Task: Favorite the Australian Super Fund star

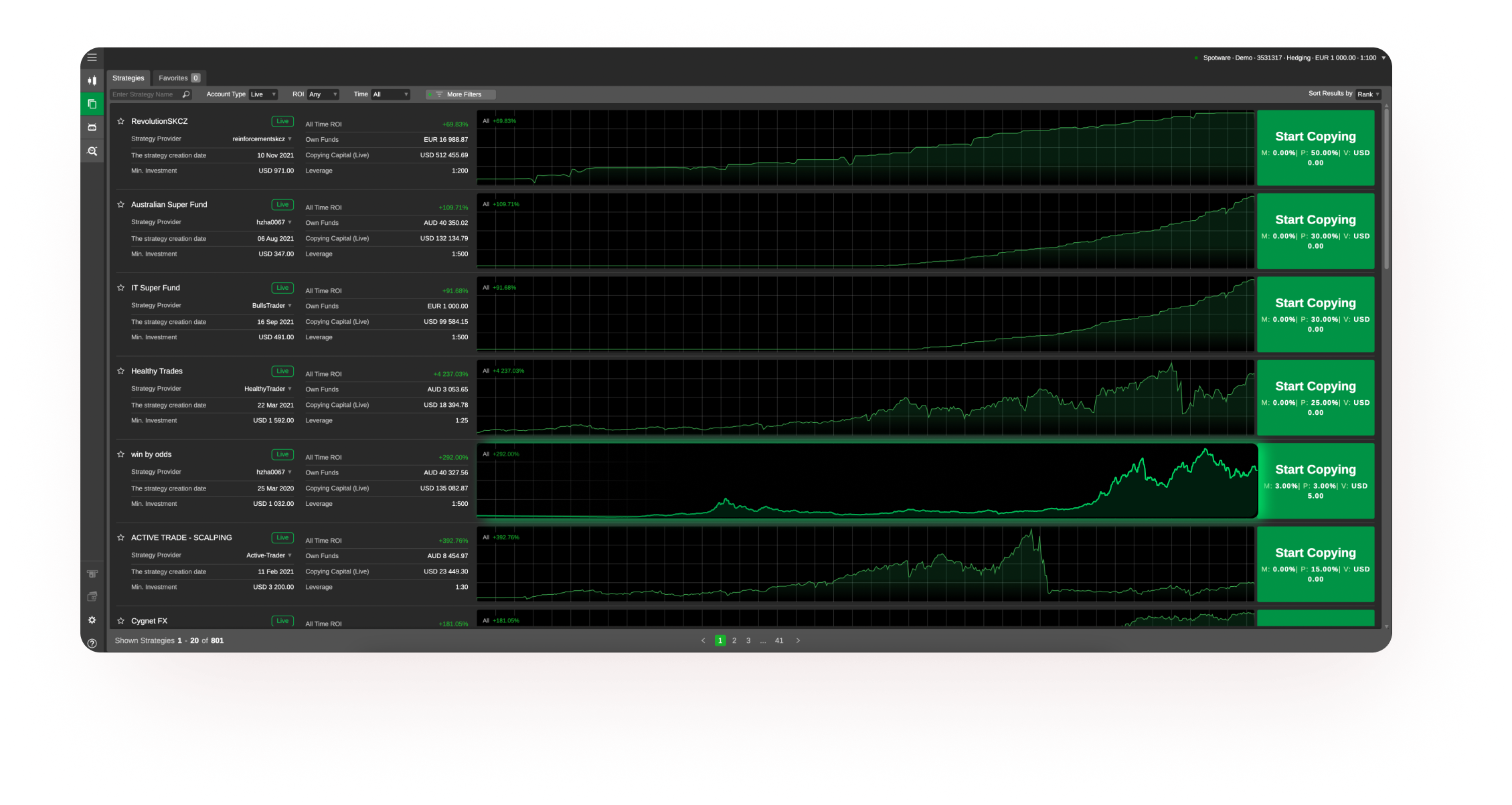Action: click(x=121, y=205)
